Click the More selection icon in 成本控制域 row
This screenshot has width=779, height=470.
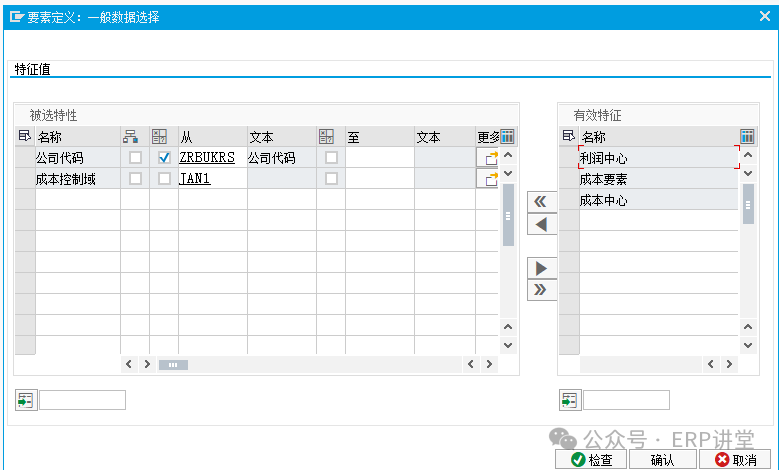point(490,179)
